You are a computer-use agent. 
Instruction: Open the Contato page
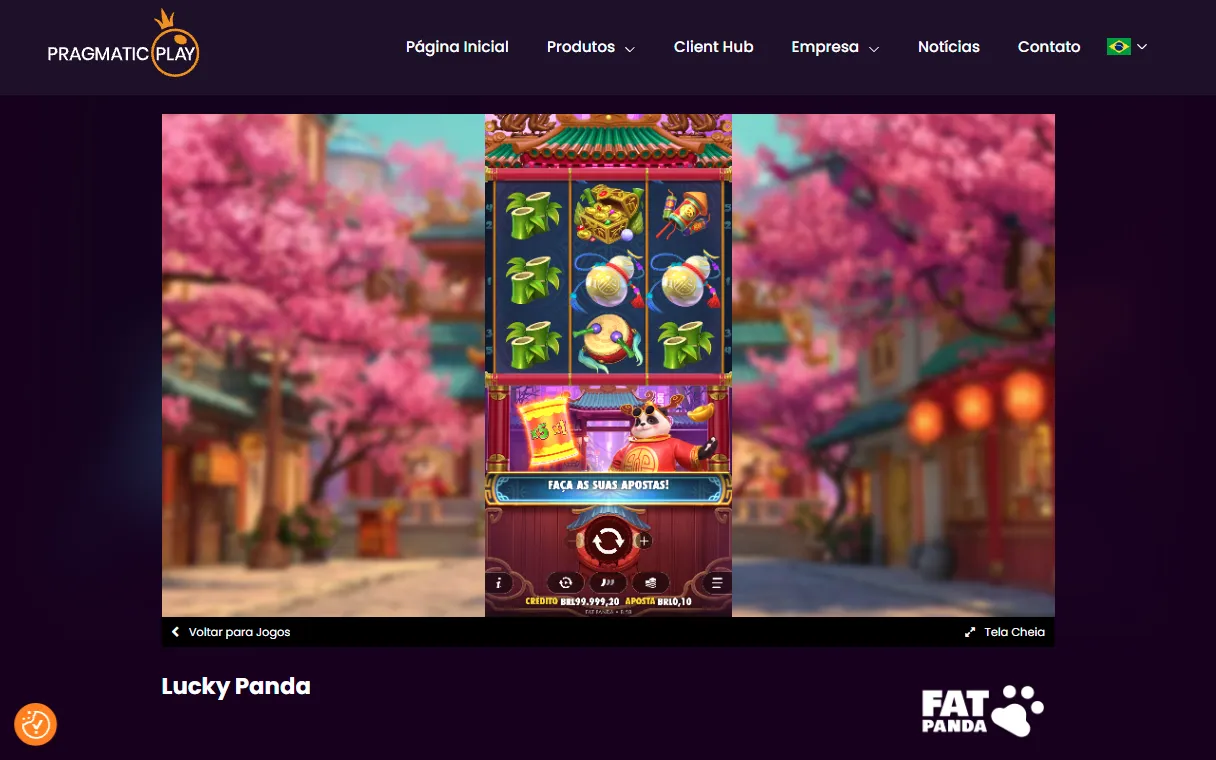pyautogui.click(x=1049, y=47)
